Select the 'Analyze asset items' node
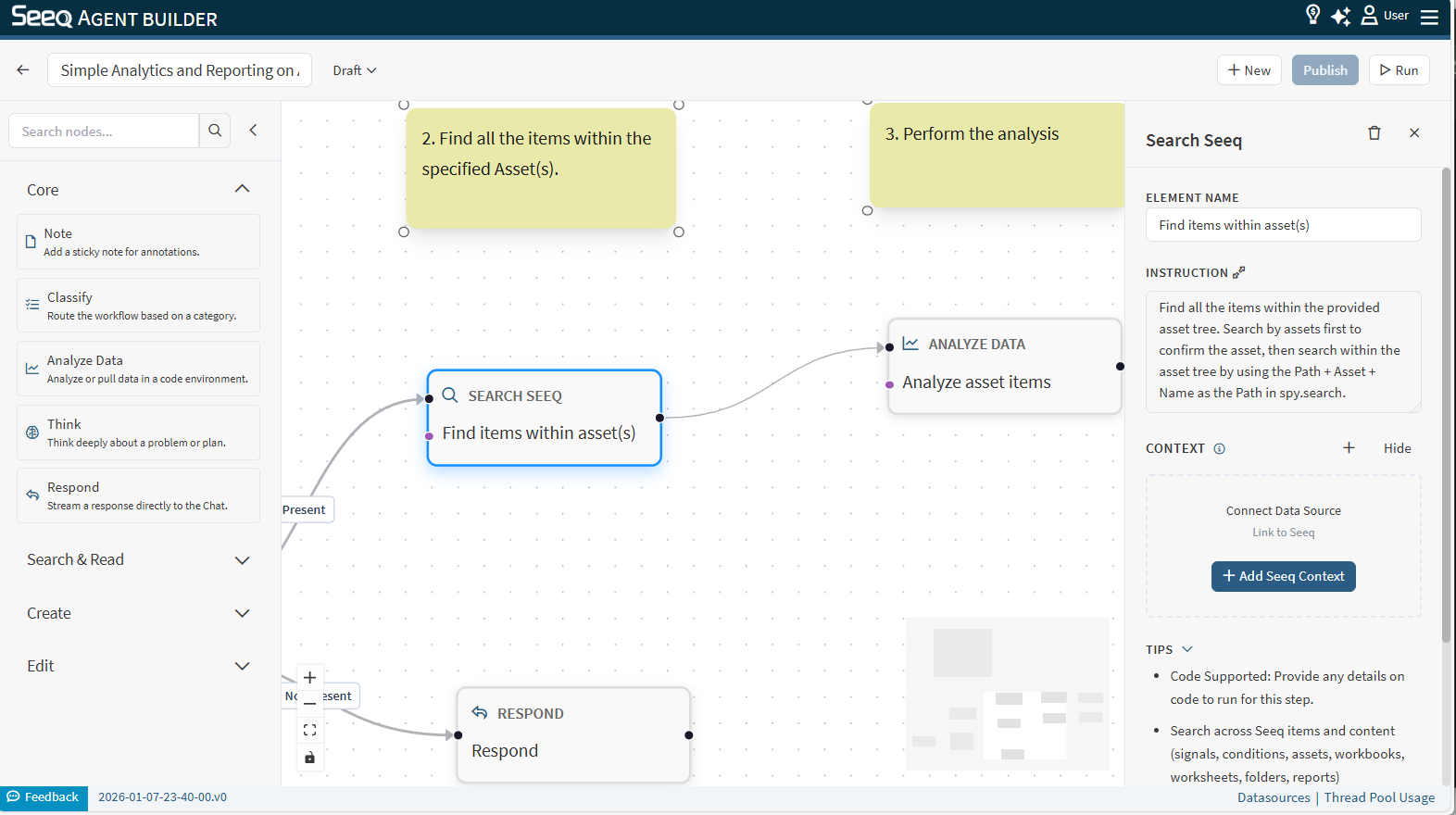 [x=1005, y=366]
